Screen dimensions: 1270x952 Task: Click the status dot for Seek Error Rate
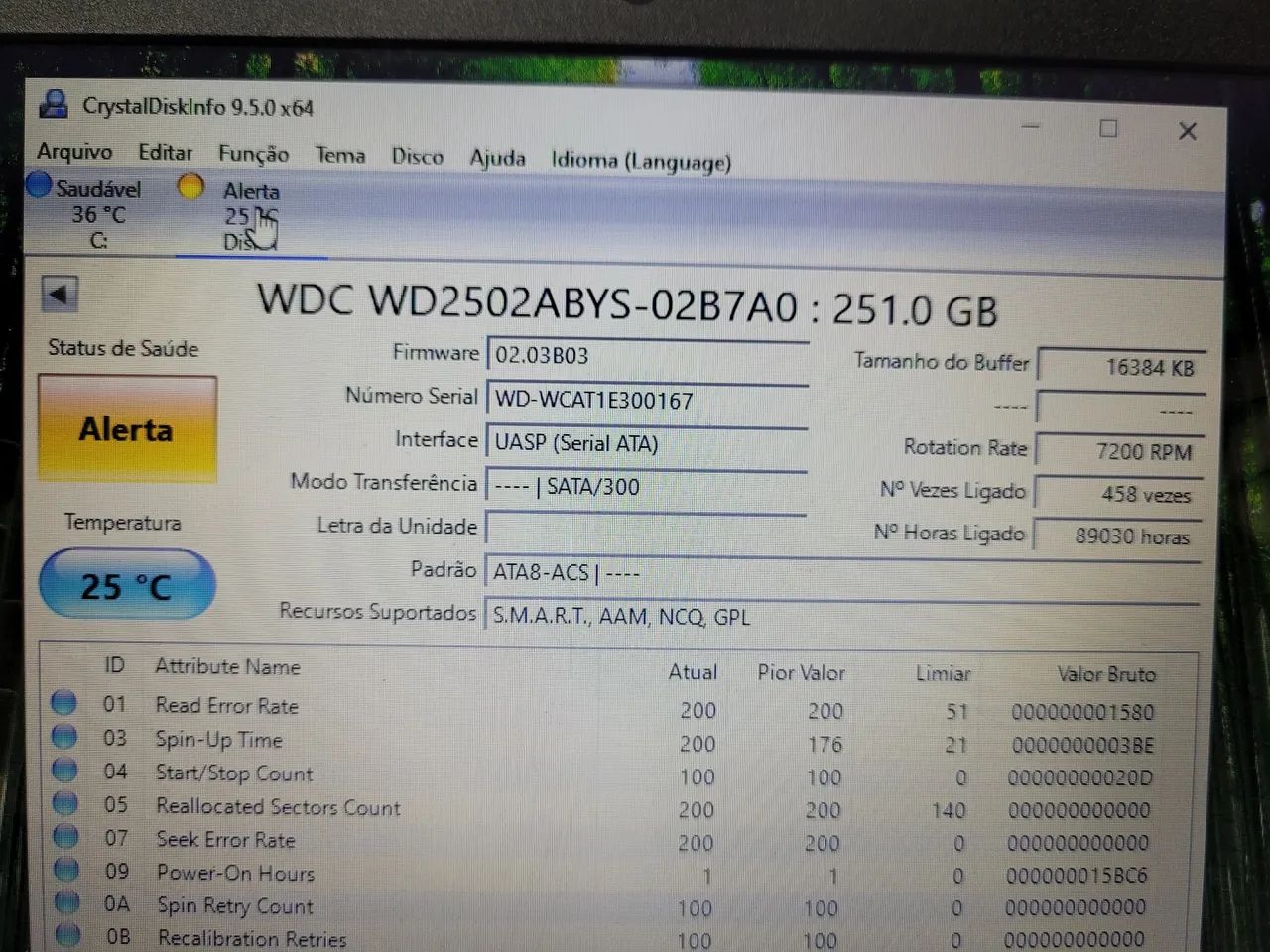click(66, 837)
